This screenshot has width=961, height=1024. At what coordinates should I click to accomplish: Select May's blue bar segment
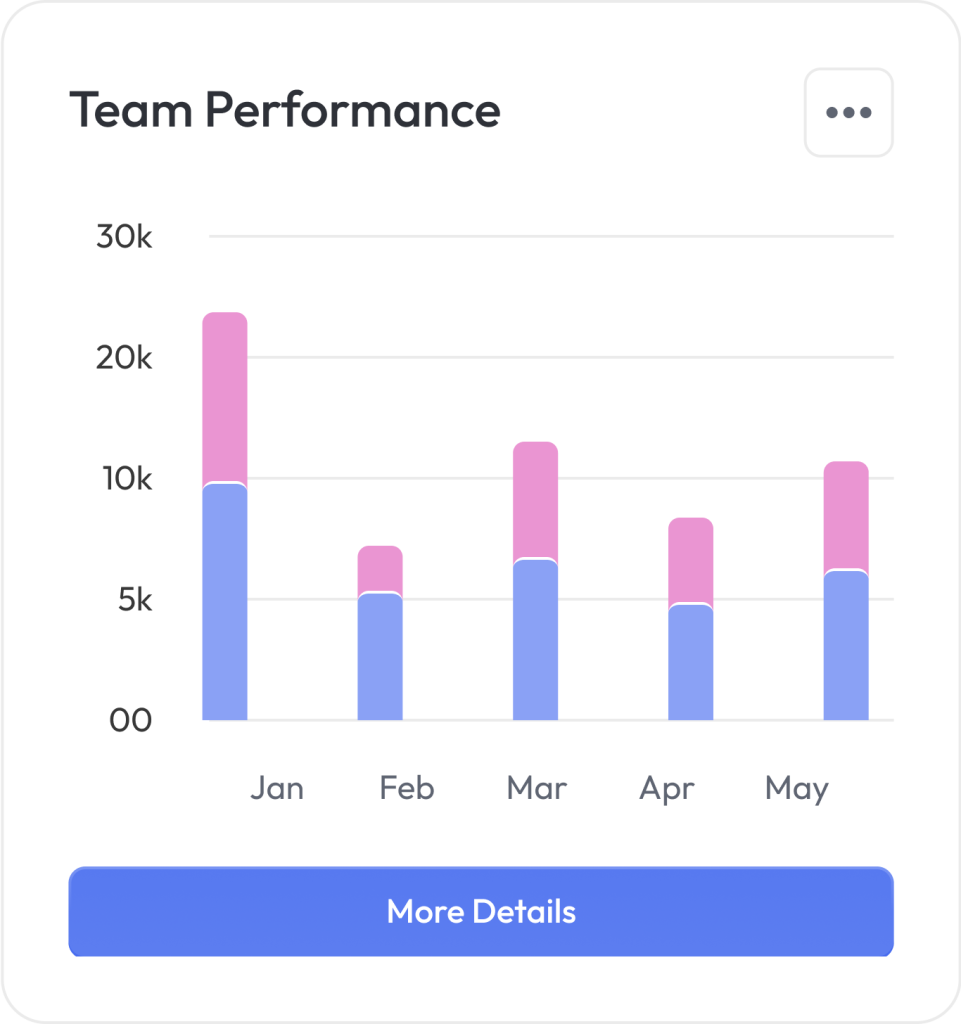(845, 646)
